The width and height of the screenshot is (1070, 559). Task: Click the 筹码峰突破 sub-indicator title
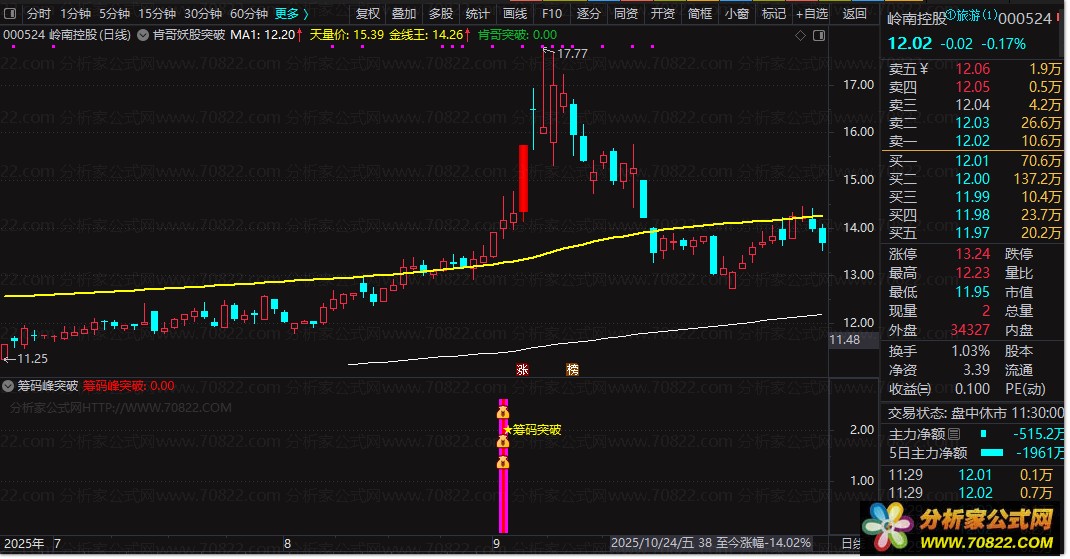coord(48,386)
